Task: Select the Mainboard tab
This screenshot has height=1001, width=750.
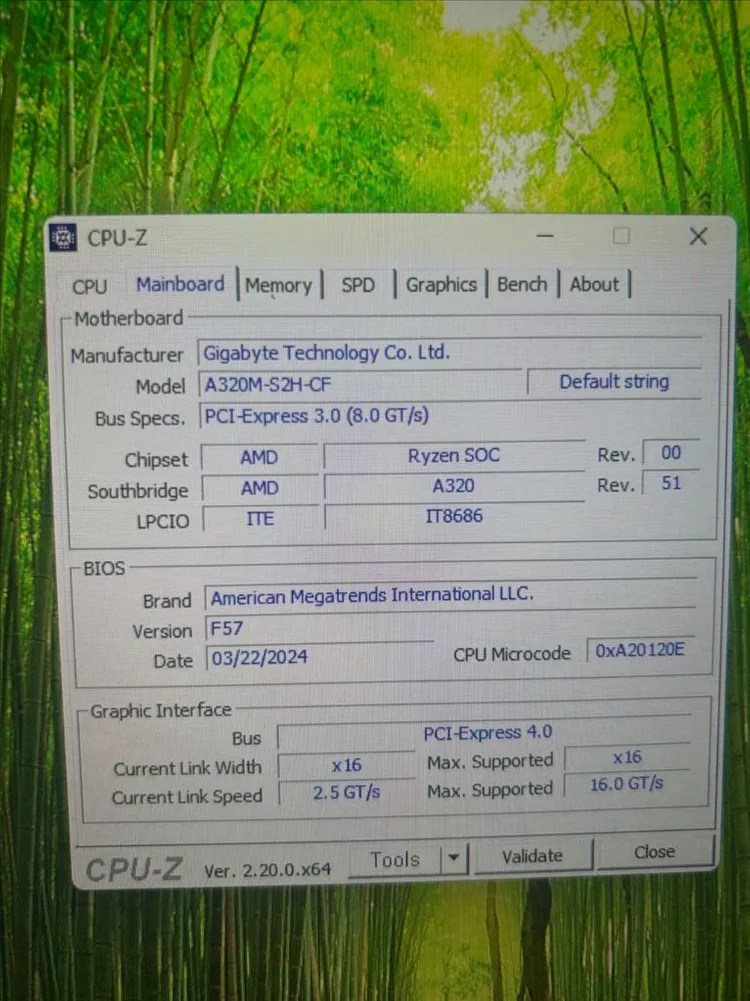Action: click(x=180, y=284)
